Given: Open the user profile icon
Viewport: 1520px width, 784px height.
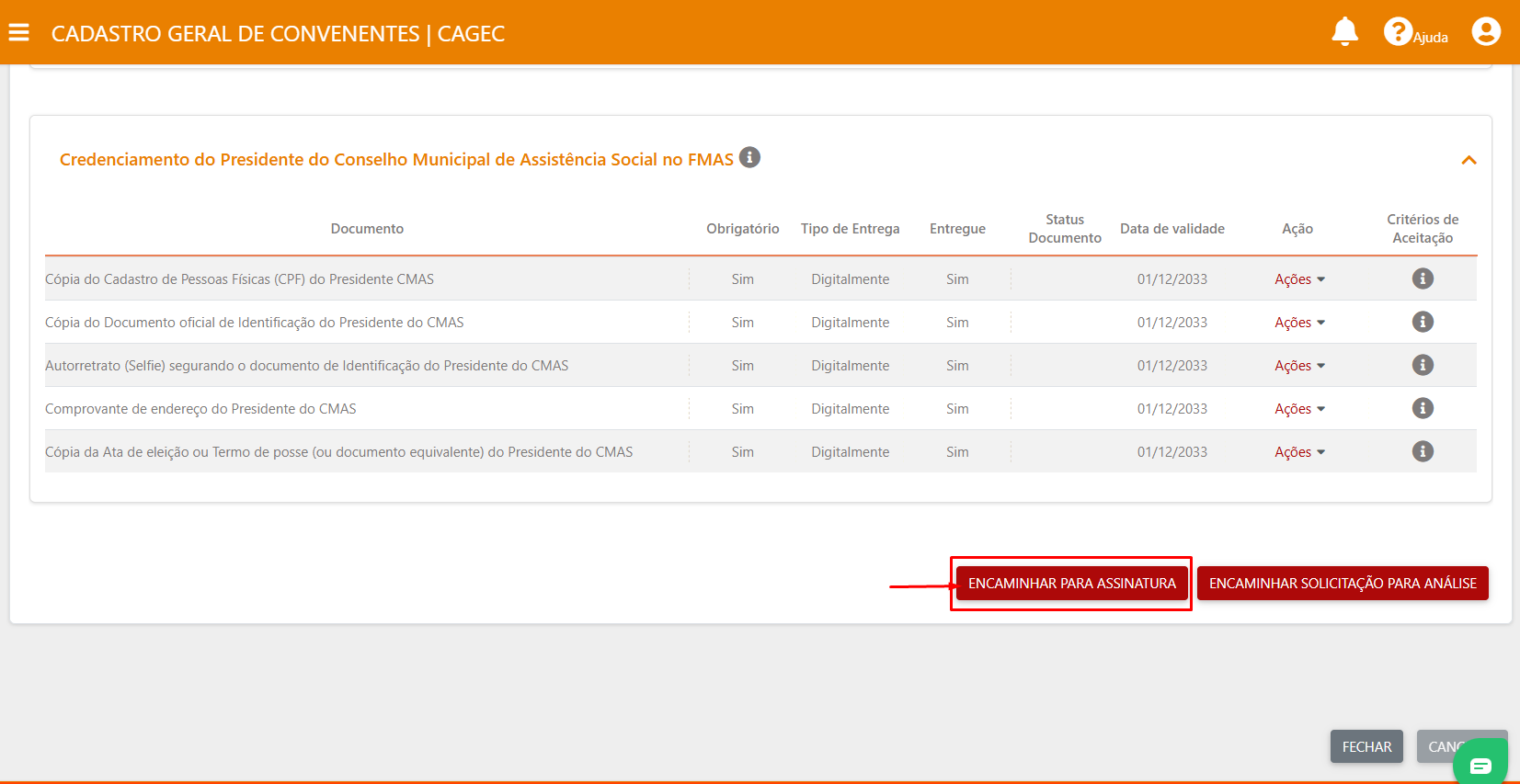Looking at the screenshot, I should pyautogui.click(x=1485, y=32).
